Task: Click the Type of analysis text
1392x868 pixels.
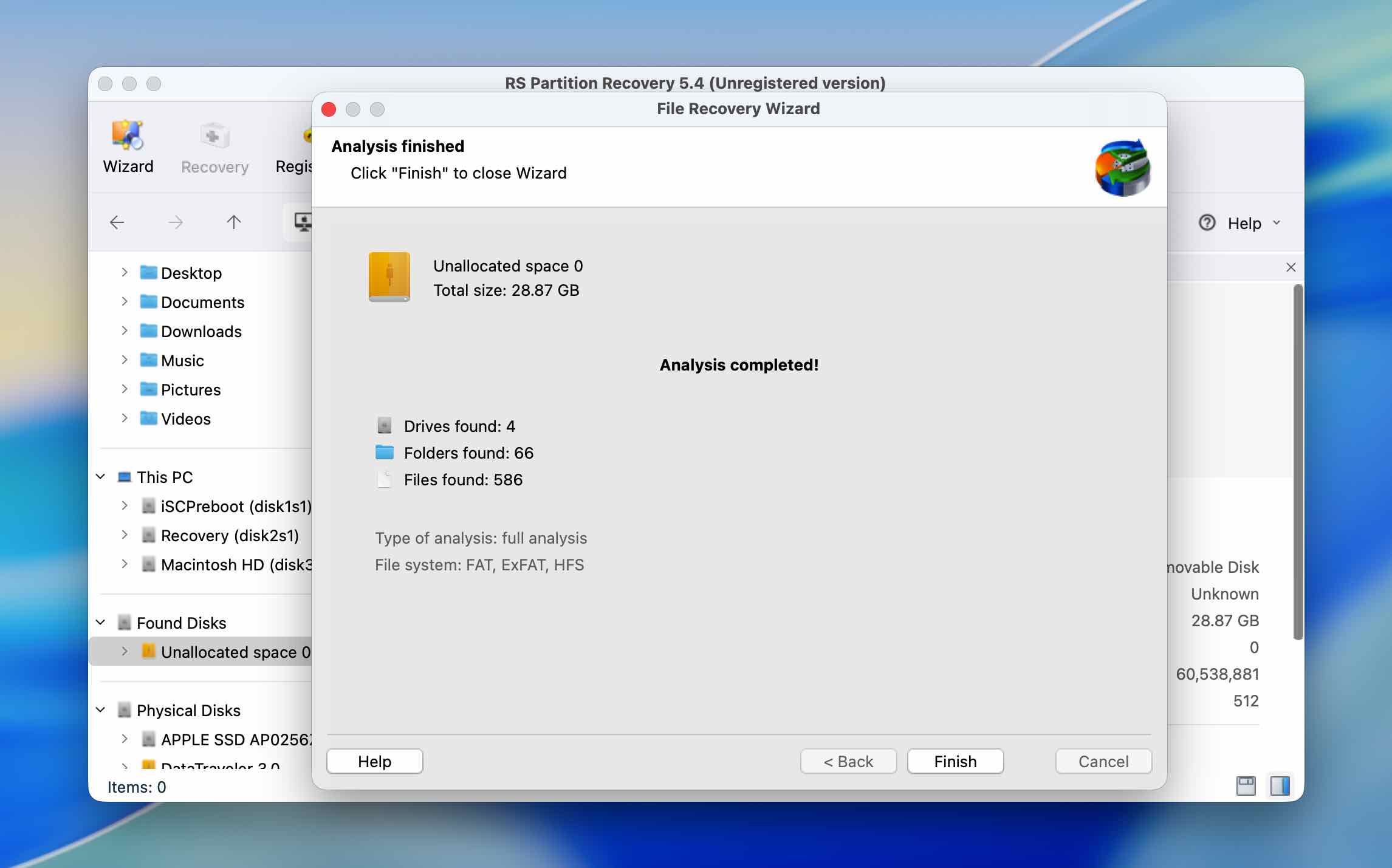Action: [481, 538]
